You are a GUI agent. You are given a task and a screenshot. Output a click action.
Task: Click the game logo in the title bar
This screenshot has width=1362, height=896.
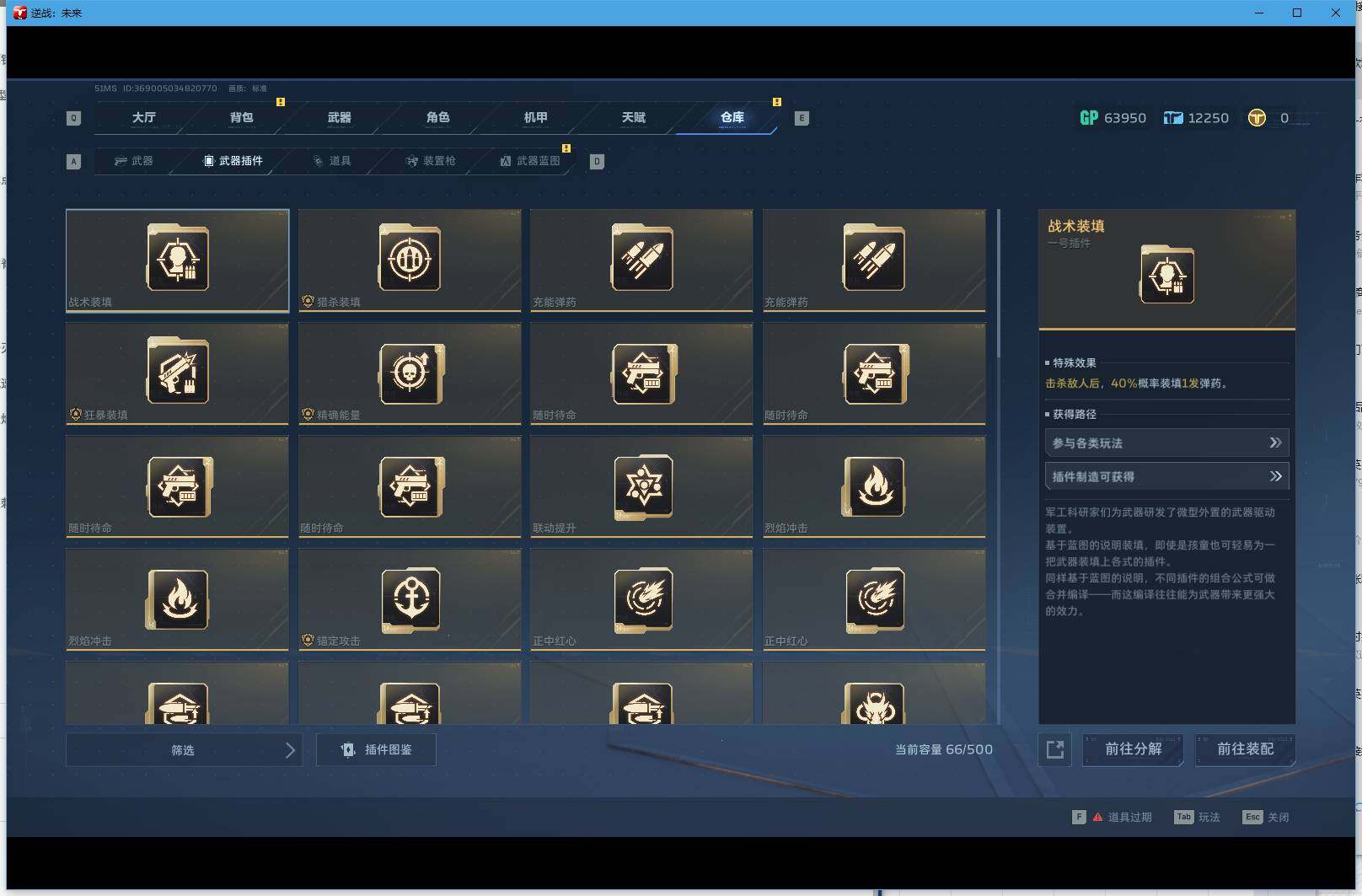point(20,13)
